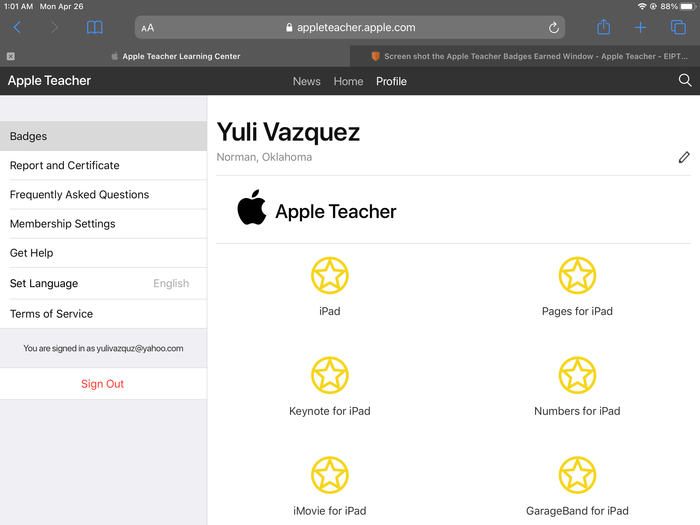Tap the AA reader text size menu

[148, 28]
